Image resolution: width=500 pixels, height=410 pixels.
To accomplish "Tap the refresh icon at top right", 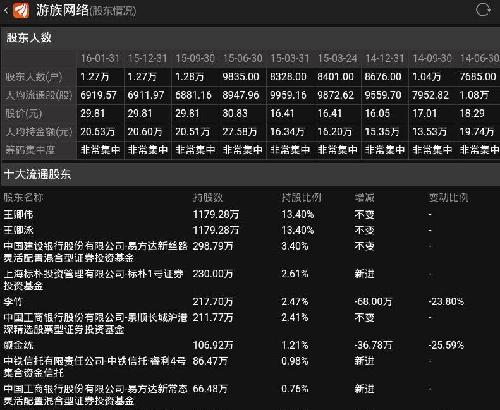I will (483, 10).
